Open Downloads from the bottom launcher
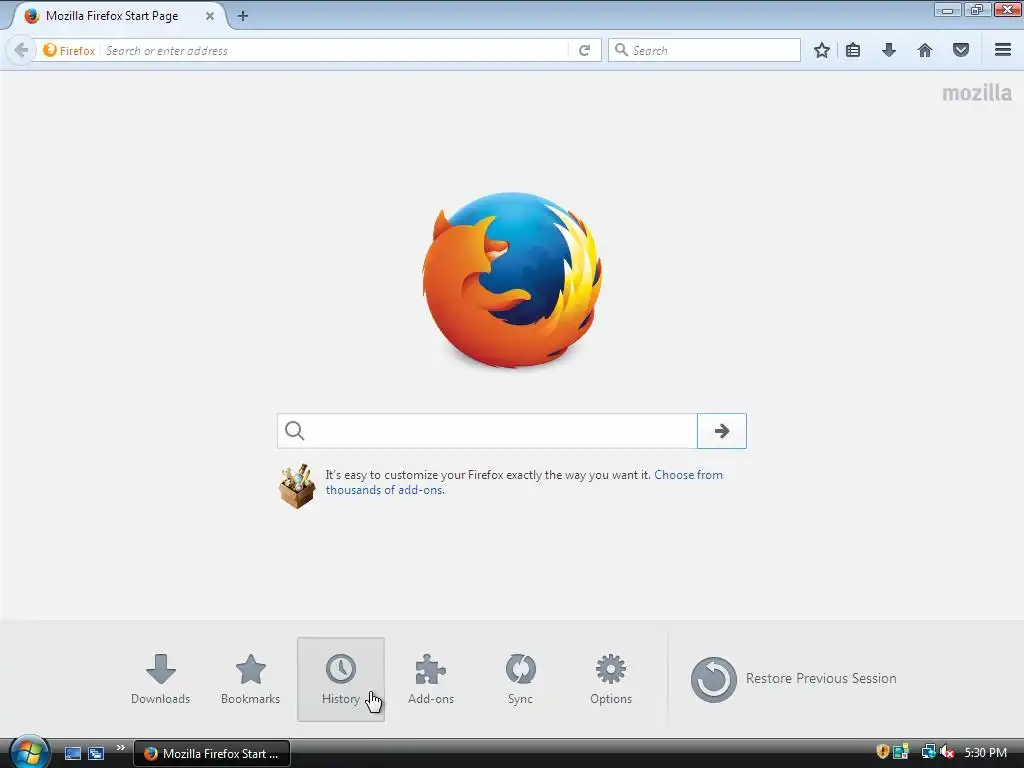This screenshot has height=768, width=1024. click(161, 679)
